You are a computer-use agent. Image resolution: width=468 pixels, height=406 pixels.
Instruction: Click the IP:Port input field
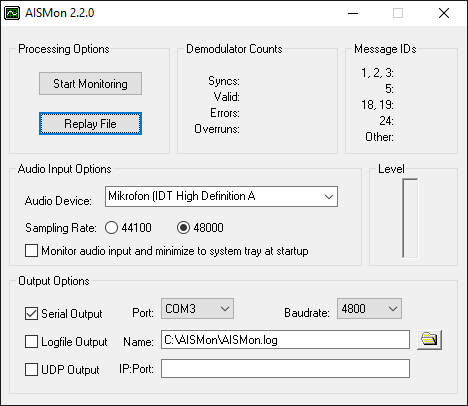285,368
